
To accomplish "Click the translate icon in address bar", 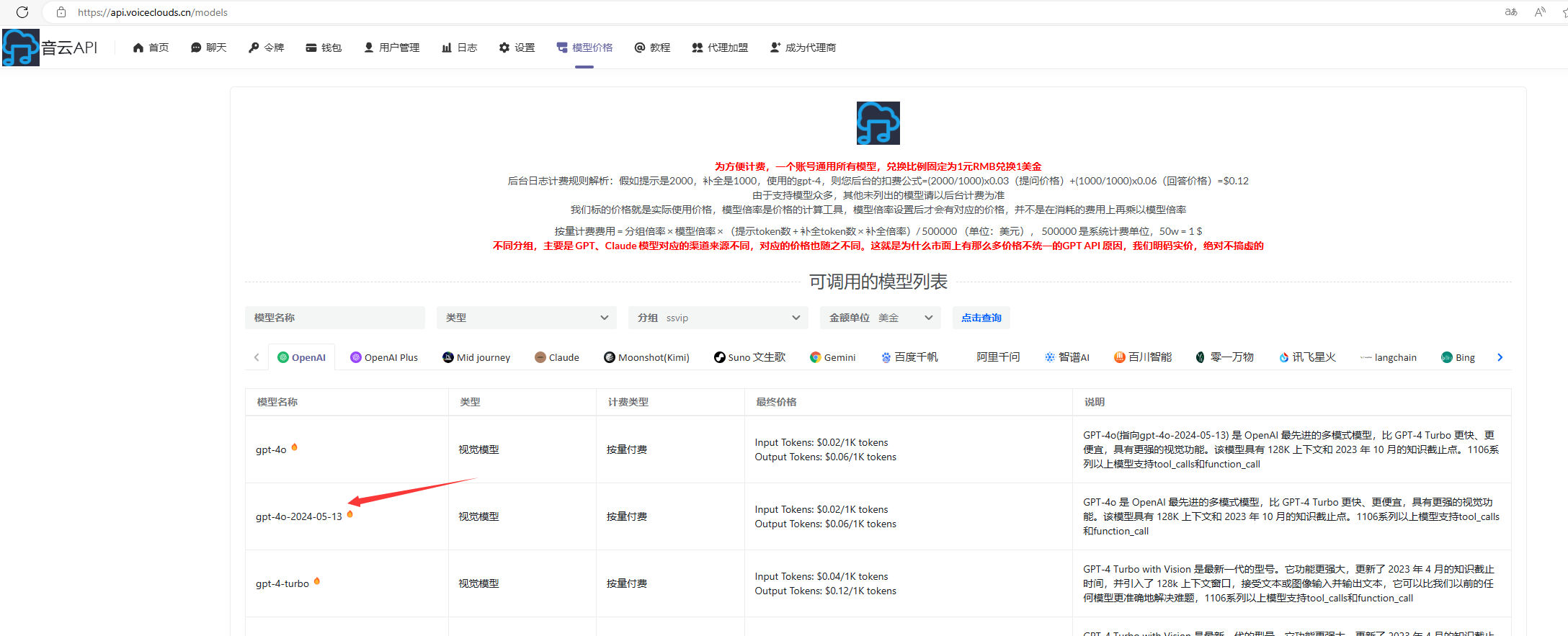I will 1511,12.
